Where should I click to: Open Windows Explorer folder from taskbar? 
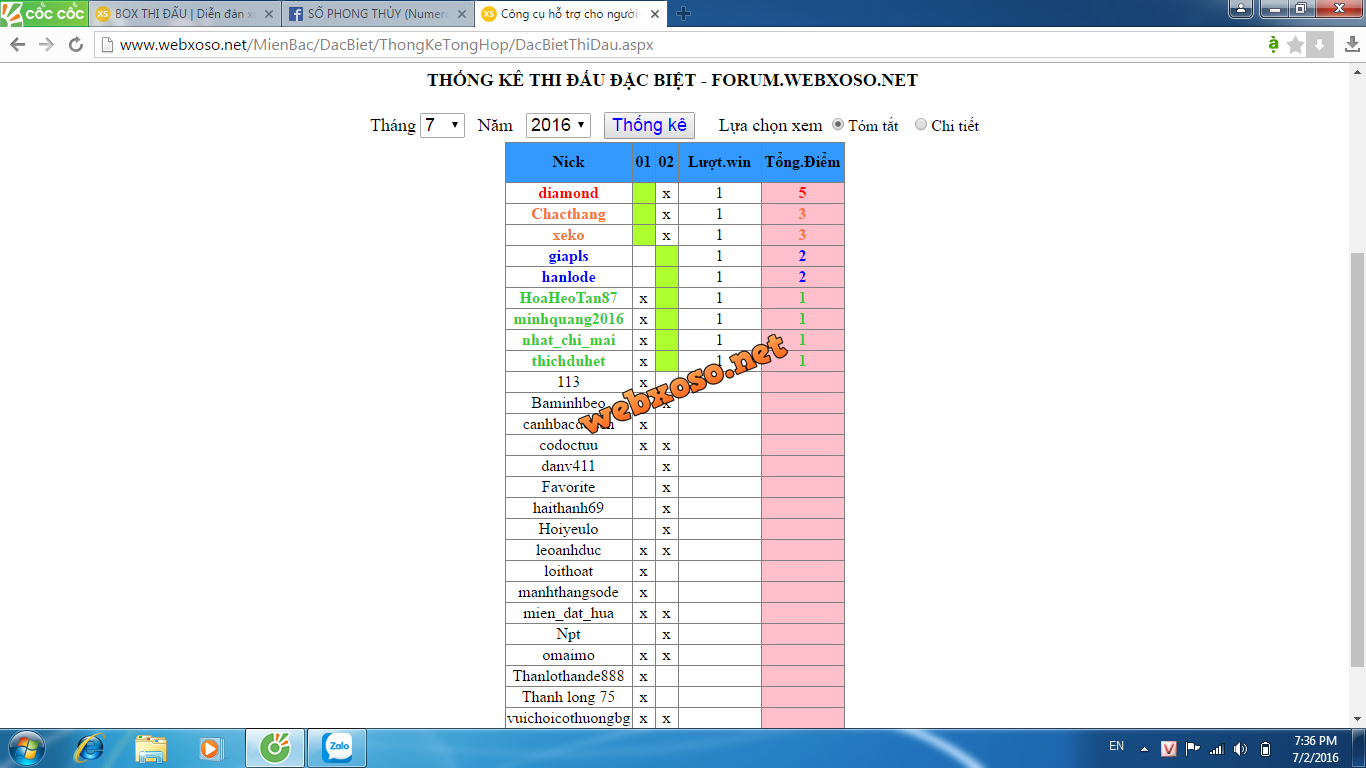[151, 748]
